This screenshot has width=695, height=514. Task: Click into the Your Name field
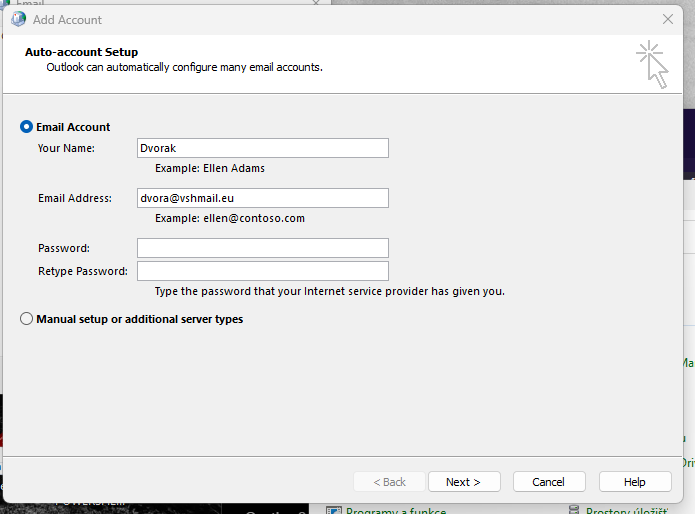click(263, 148)
